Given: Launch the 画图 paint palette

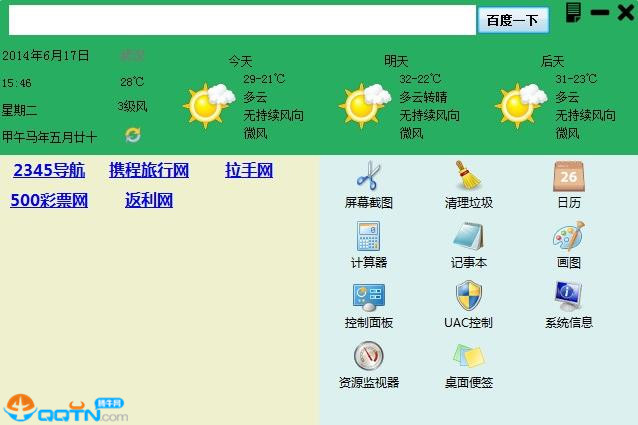Looking at the screenshot, I should [x=568, y=237].
